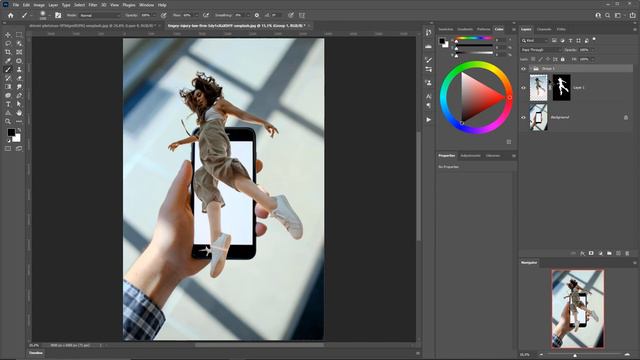The image size is (640, 360).
Task: Select the Rectangular Marquee tool
Action: 19,35
